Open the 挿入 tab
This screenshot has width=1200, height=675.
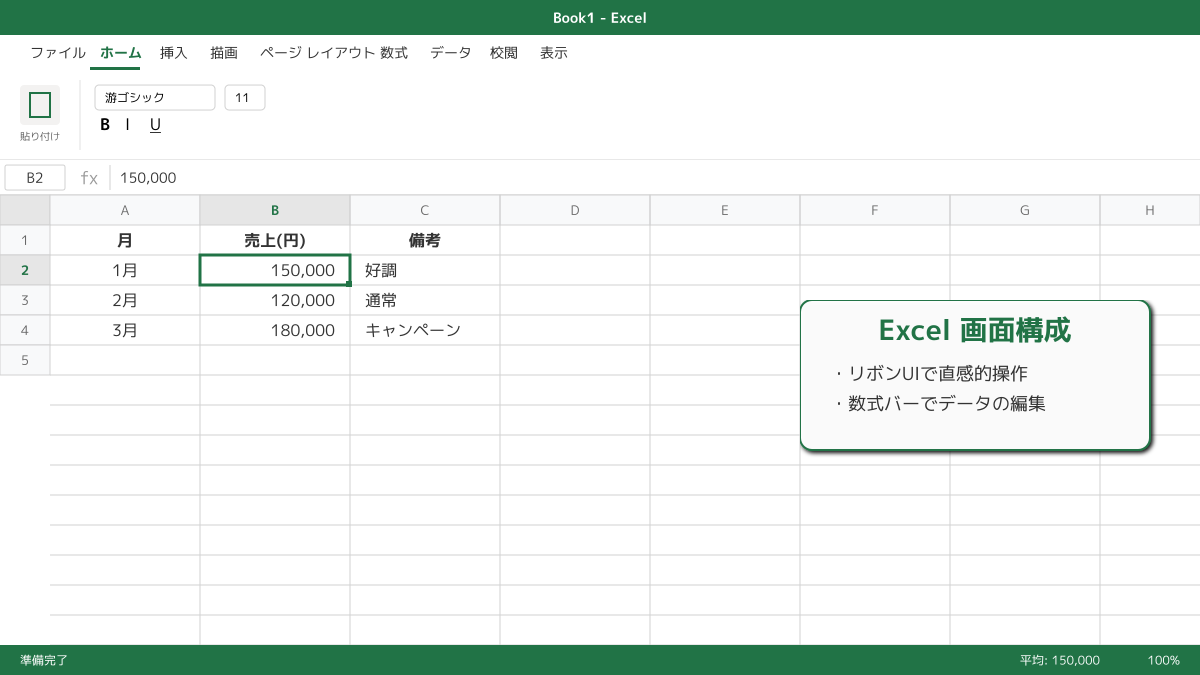[174, 53]
